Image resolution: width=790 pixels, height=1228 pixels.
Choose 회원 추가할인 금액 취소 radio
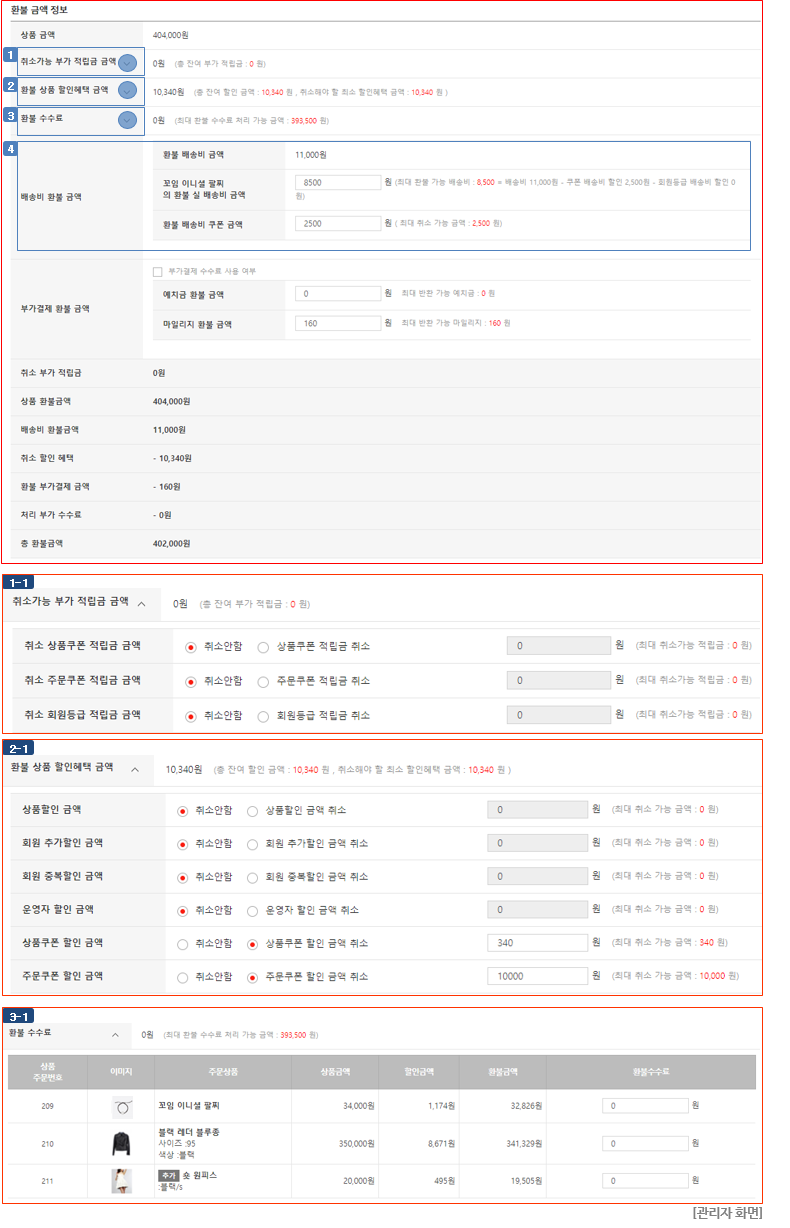(253, 844)
